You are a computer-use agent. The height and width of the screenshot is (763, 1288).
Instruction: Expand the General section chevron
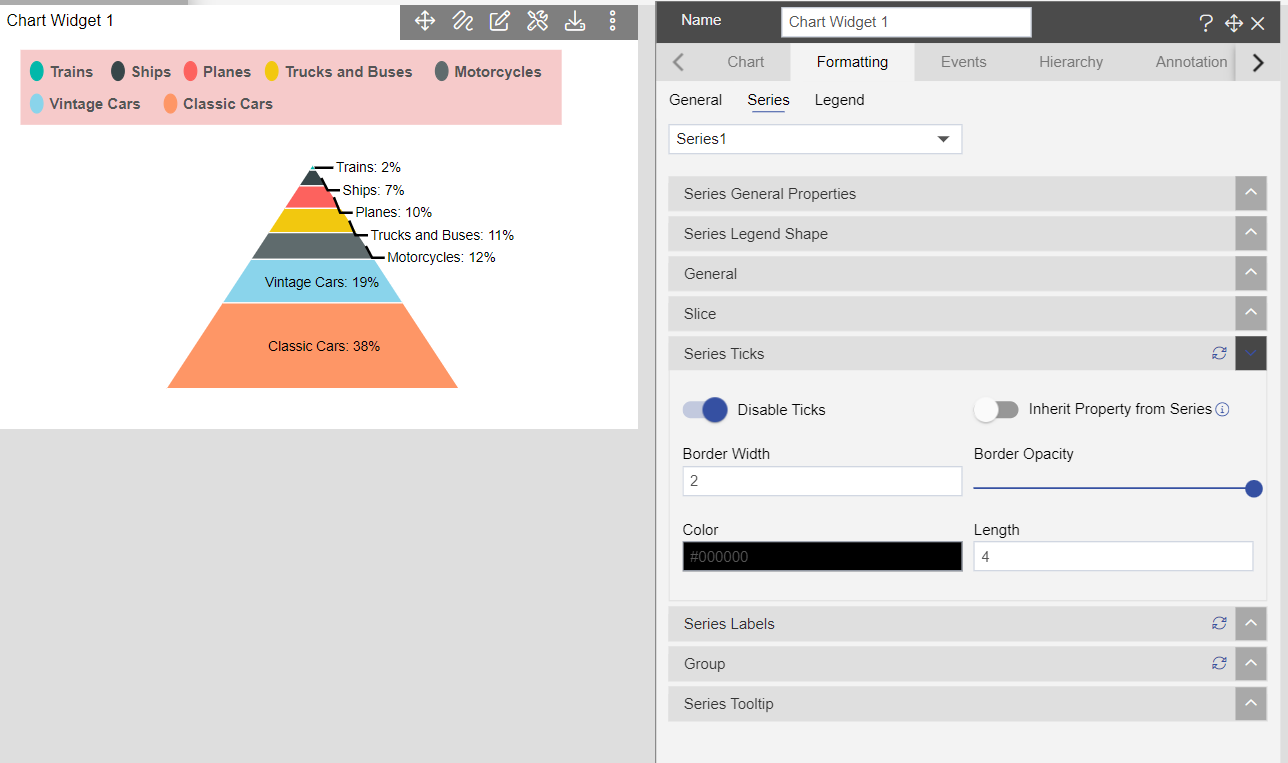click(x=1250, y=273)
